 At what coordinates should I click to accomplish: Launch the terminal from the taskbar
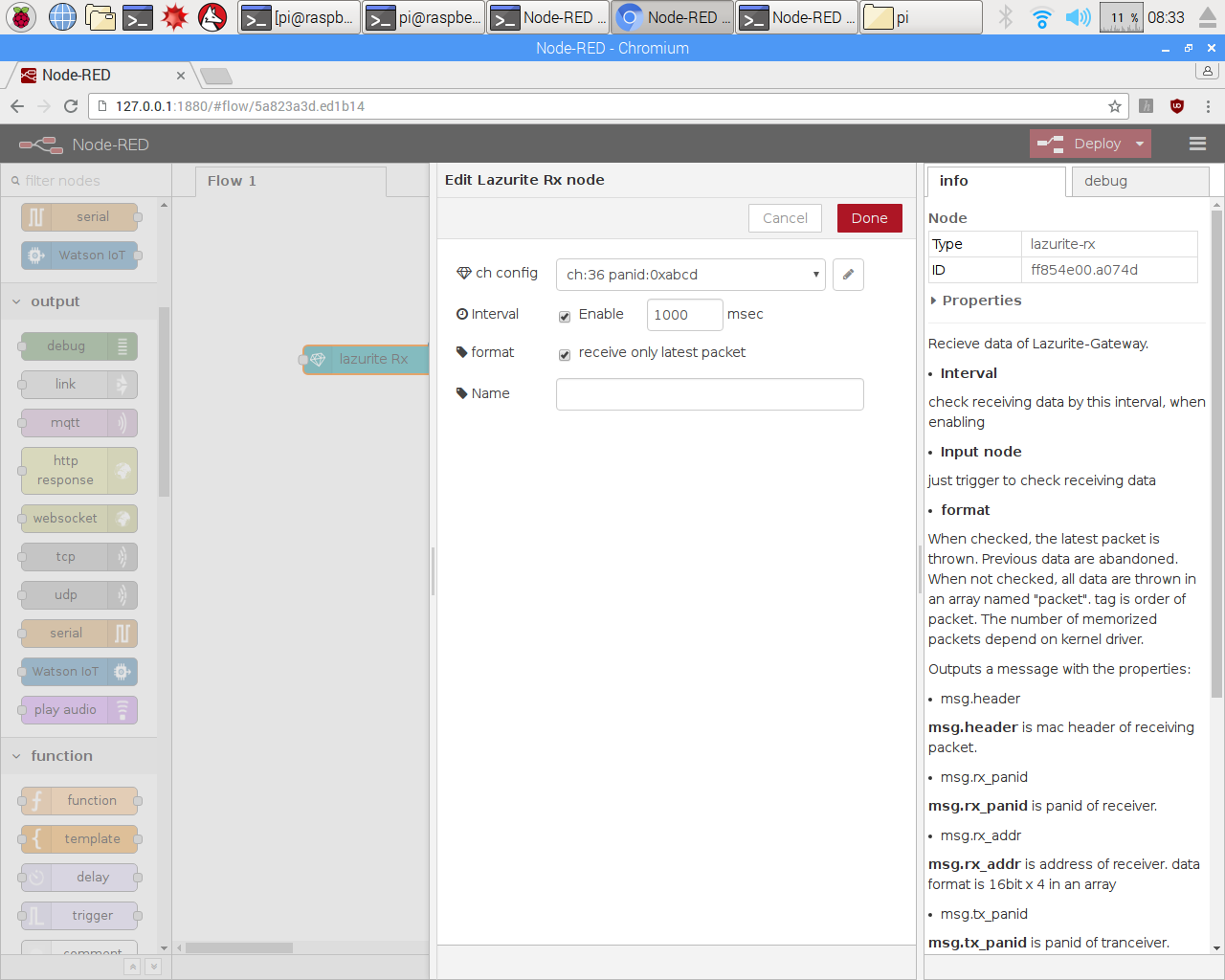click(x=138, y=16)
